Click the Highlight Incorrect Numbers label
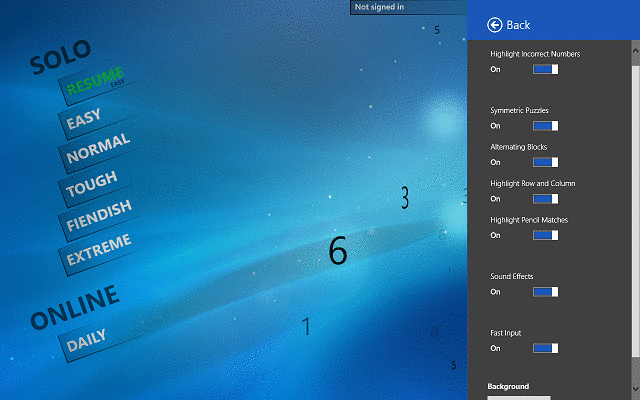Viewport: 640px width, 400px height. pyautogui.click(x=535, y=54)
